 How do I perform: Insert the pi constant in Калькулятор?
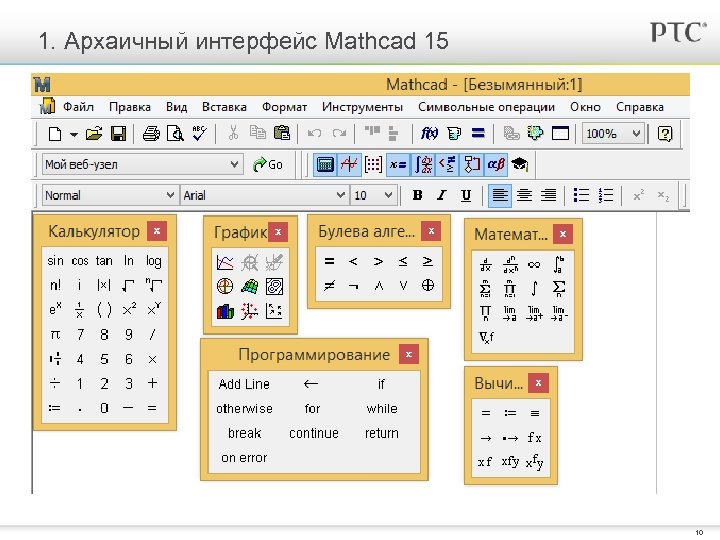[55, 334]
